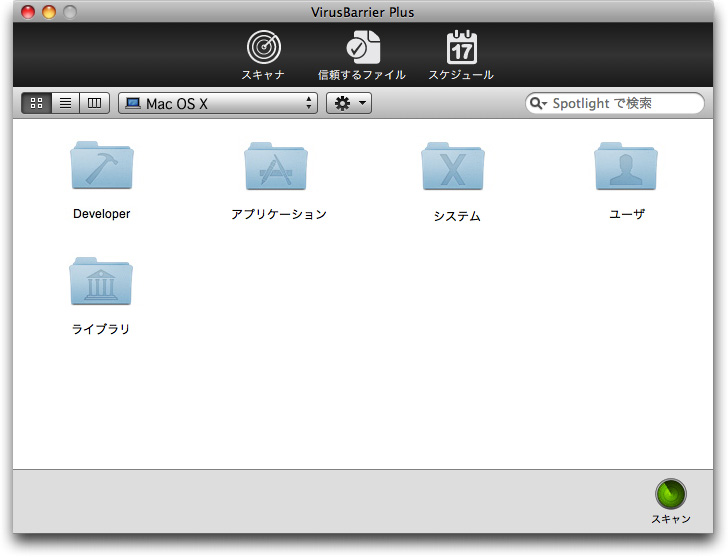
Task: Open the gear action menu
Action: click(x=349, y=103)
